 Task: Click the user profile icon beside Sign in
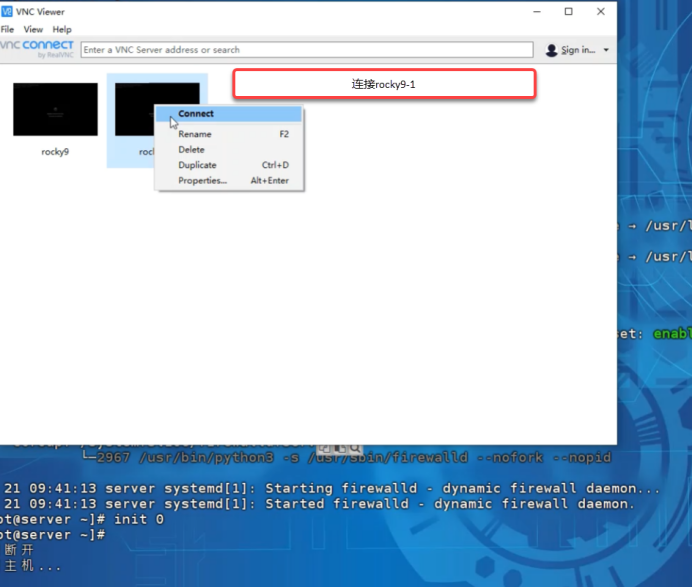pos(552,50)
